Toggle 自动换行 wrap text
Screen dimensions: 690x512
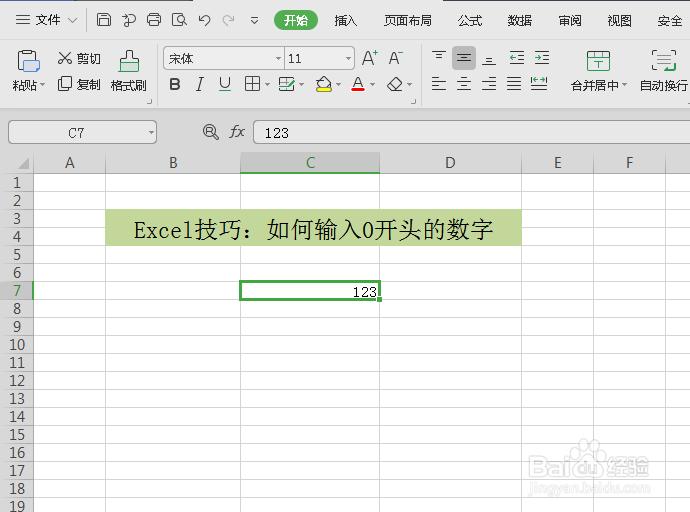coord(664,70)
